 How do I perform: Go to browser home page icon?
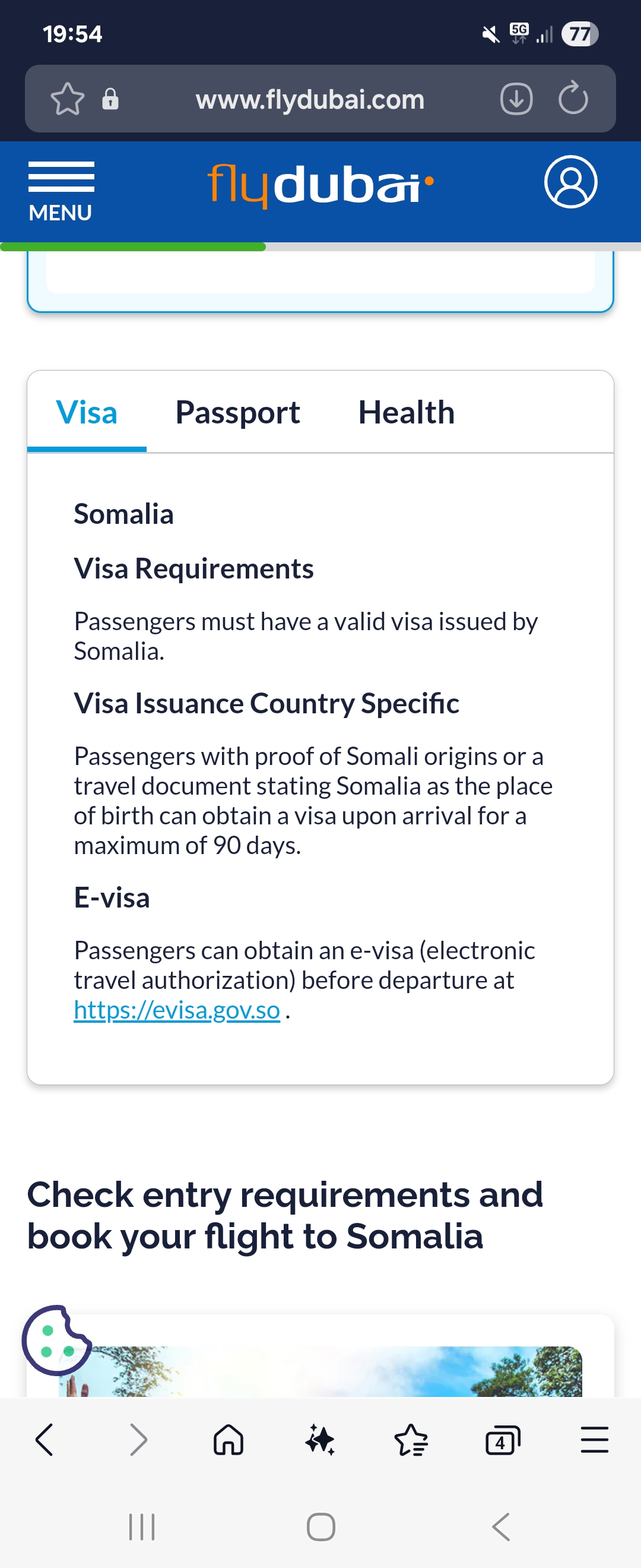(x=229, y=1440)
